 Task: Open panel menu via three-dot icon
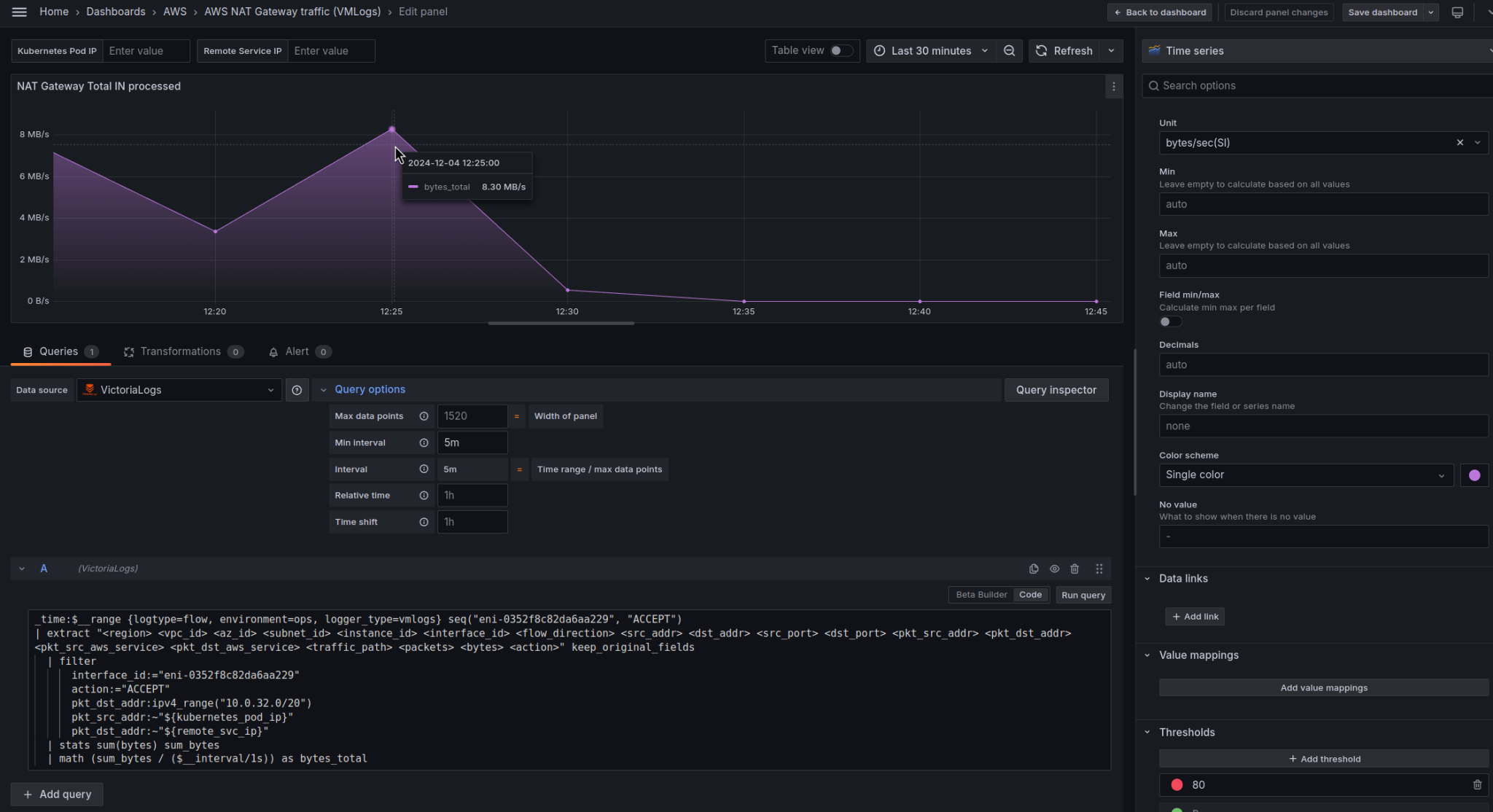pos(1113,86)
